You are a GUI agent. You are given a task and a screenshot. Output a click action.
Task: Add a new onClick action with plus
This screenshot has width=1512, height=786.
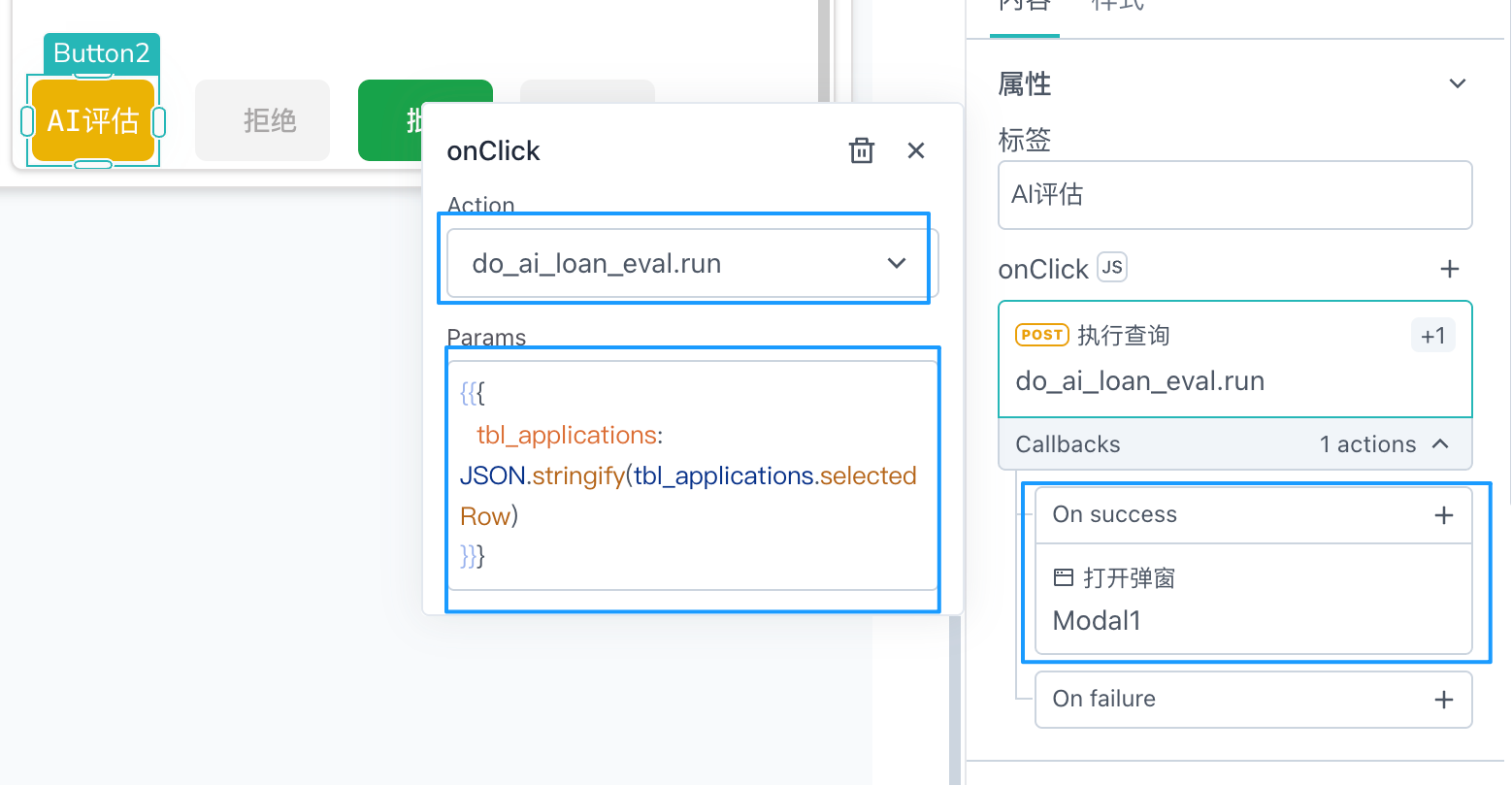point(1449,269)
